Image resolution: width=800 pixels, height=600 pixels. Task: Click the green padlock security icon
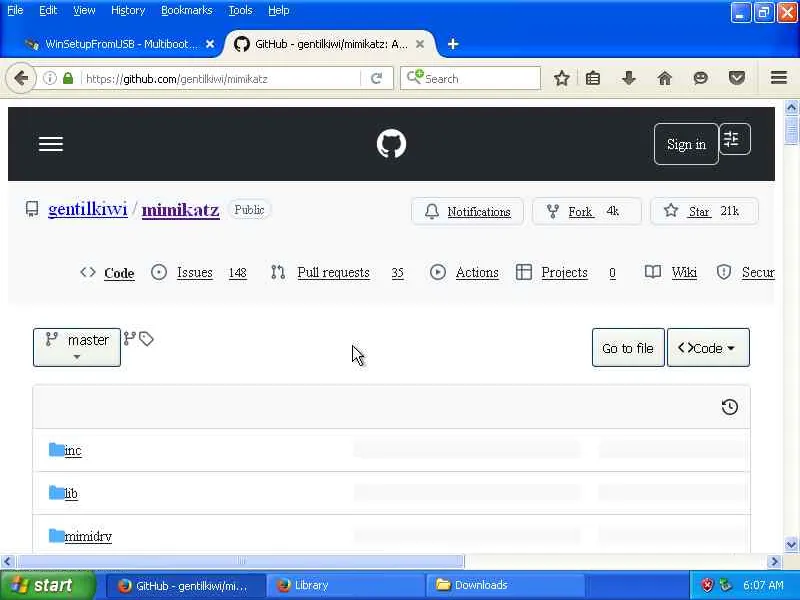point(68,78)
